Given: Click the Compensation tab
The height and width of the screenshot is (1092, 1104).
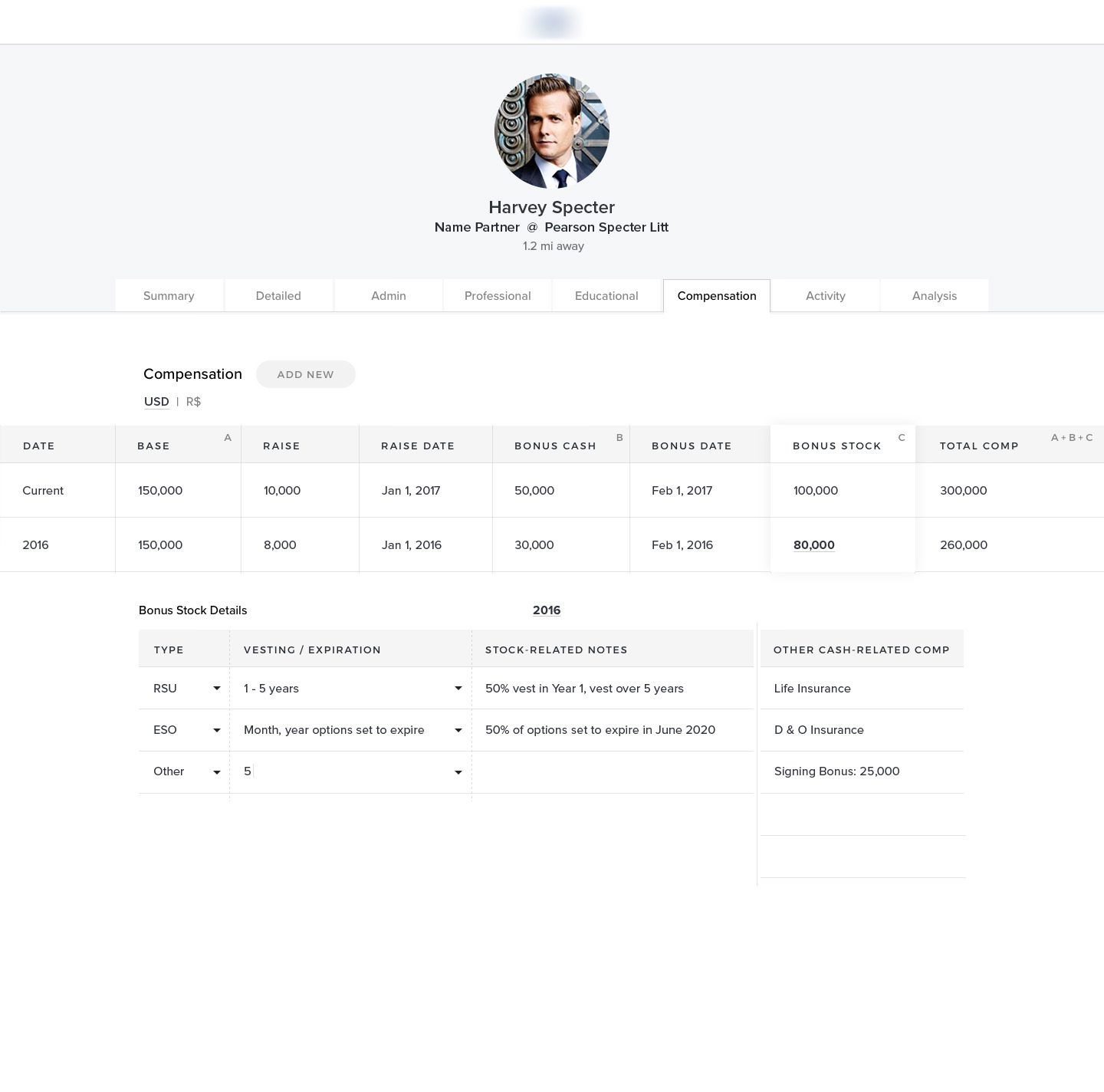Looking at the screenshot, I should click(x=717, y=296).
